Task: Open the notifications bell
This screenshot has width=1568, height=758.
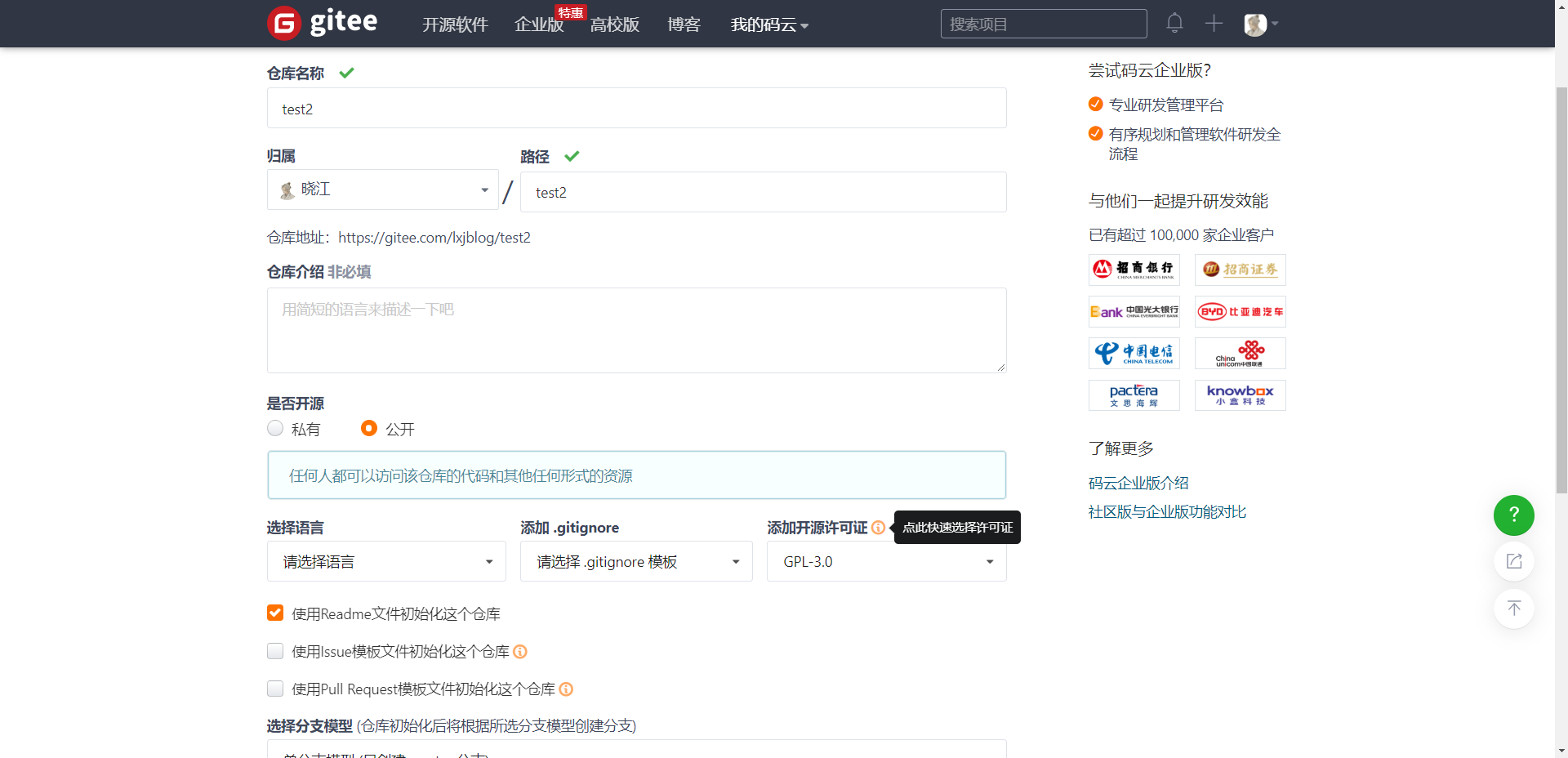Action: coord(1174,23)
